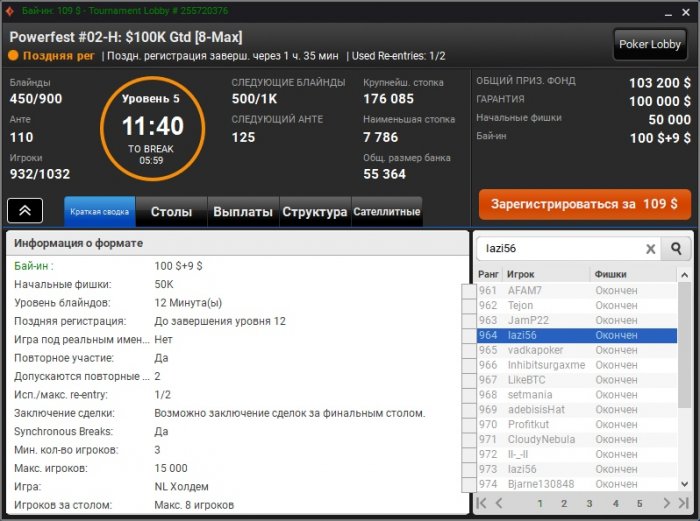Screen dimensions: 700x521
Task: Open the Столы tab
Action: [171, 212]
